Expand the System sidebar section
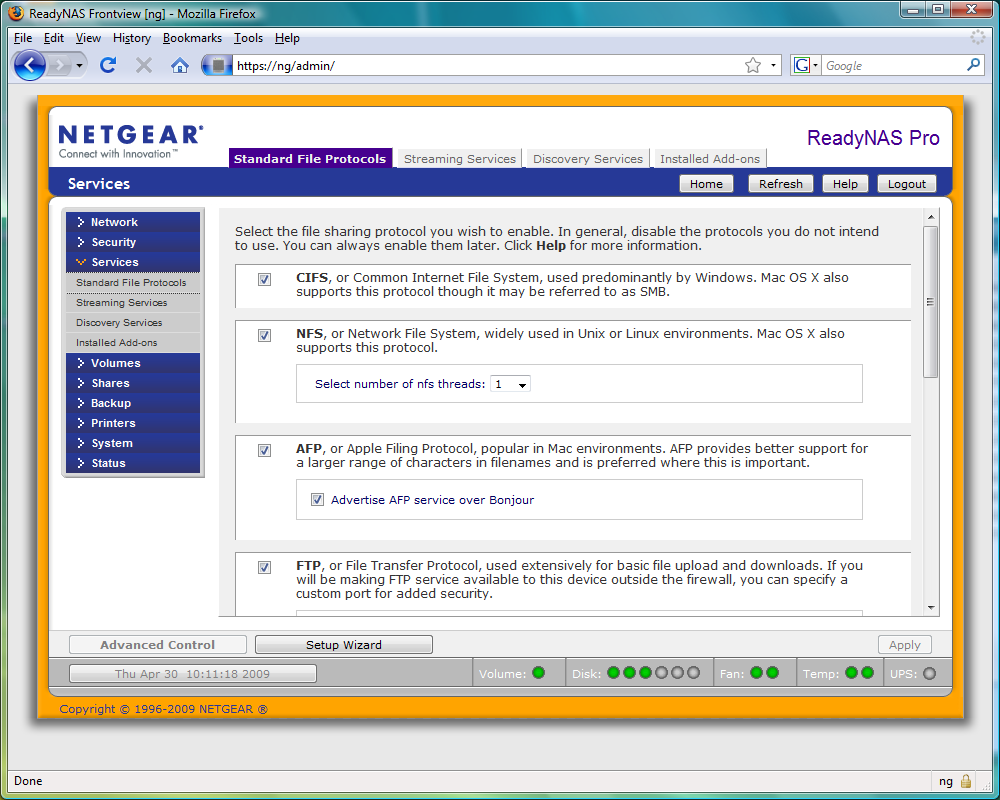1000x800 pixels. (x=133, y=443)
